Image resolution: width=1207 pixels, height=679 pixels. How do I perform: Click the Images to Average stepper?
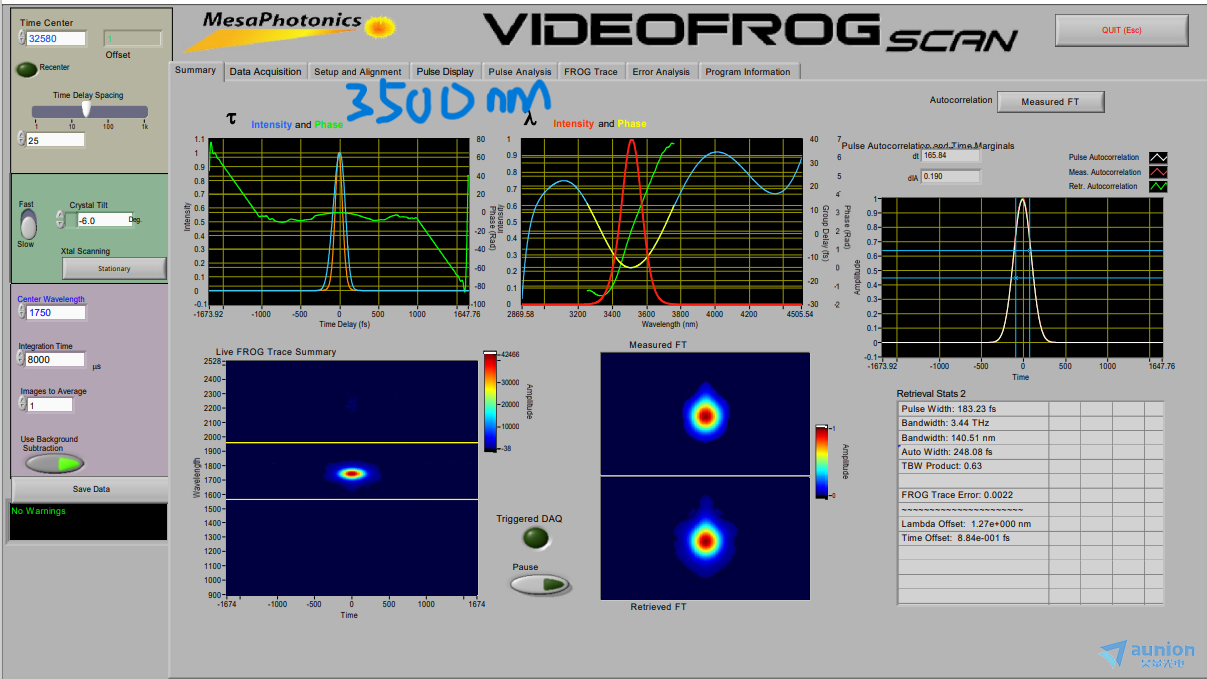[x=22, y=404]
